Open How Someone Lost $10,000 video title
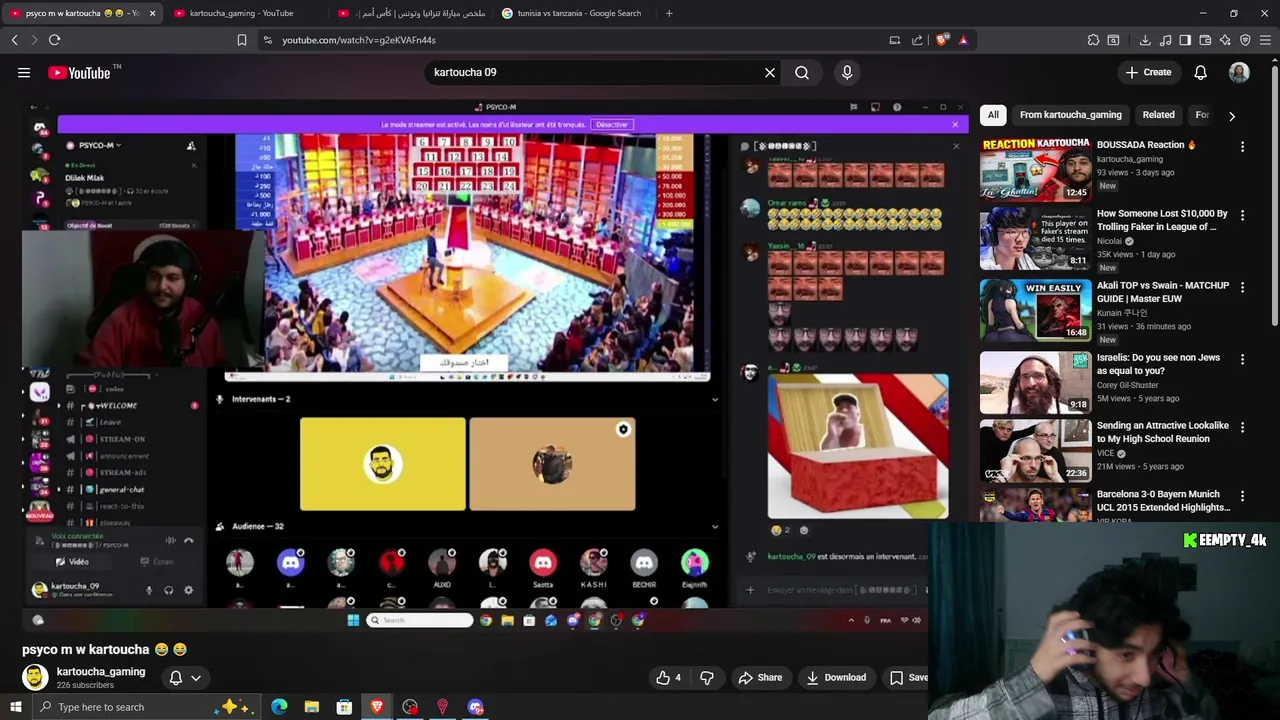 pos(1162,220)
